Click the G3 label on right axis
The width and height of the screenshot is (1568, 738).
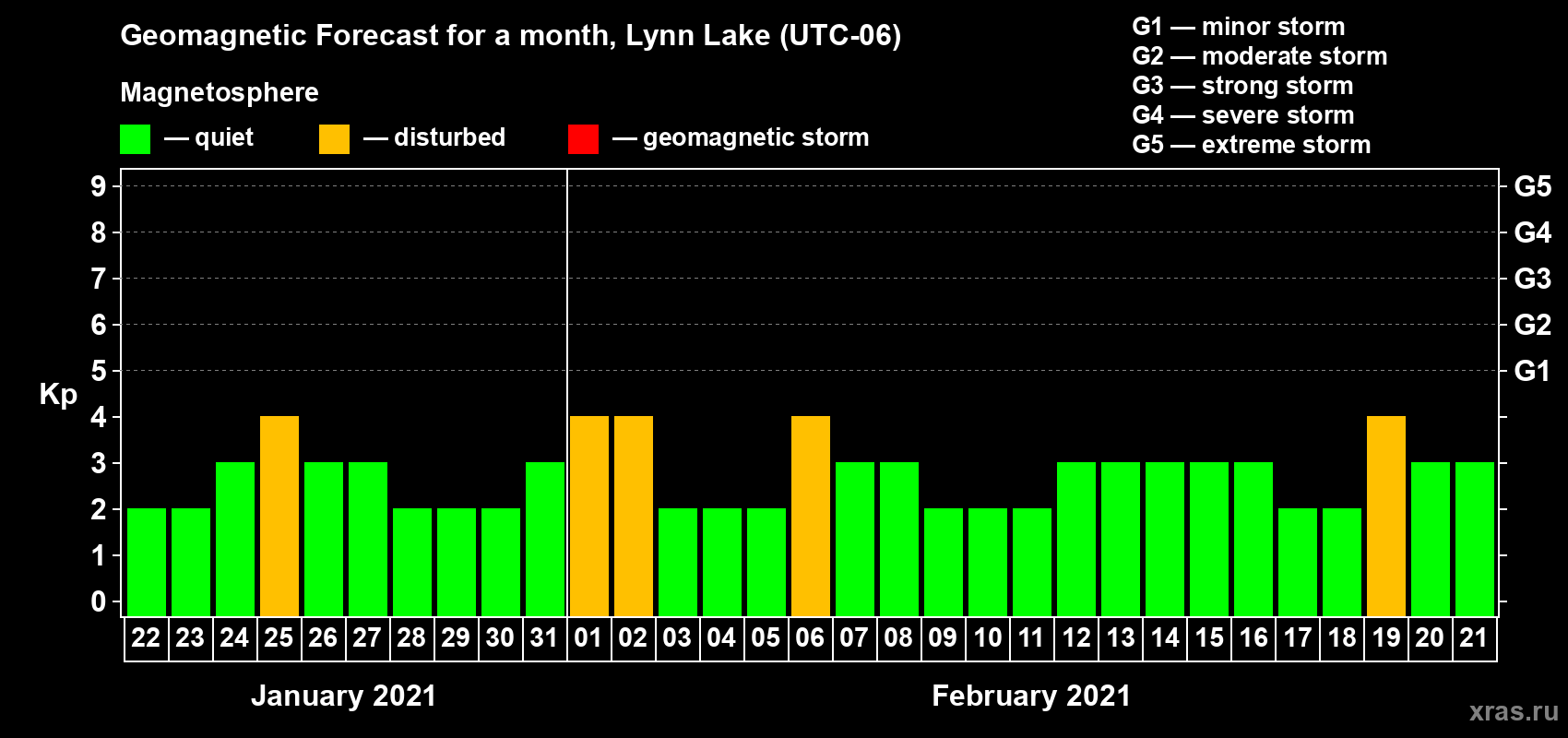click(x=1533, y=279)
